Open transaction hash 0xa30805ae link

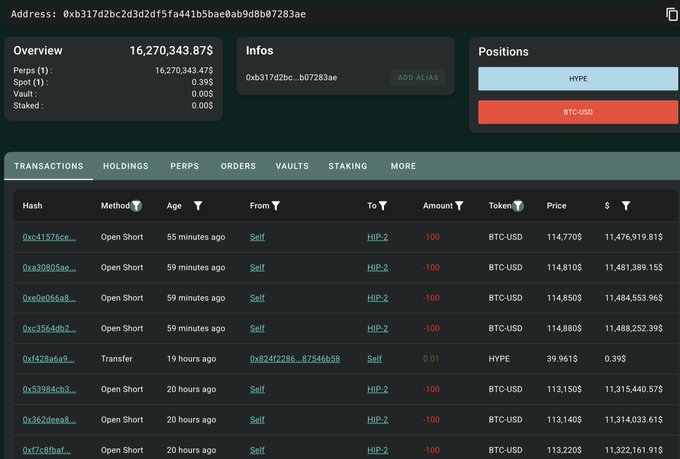48,268
